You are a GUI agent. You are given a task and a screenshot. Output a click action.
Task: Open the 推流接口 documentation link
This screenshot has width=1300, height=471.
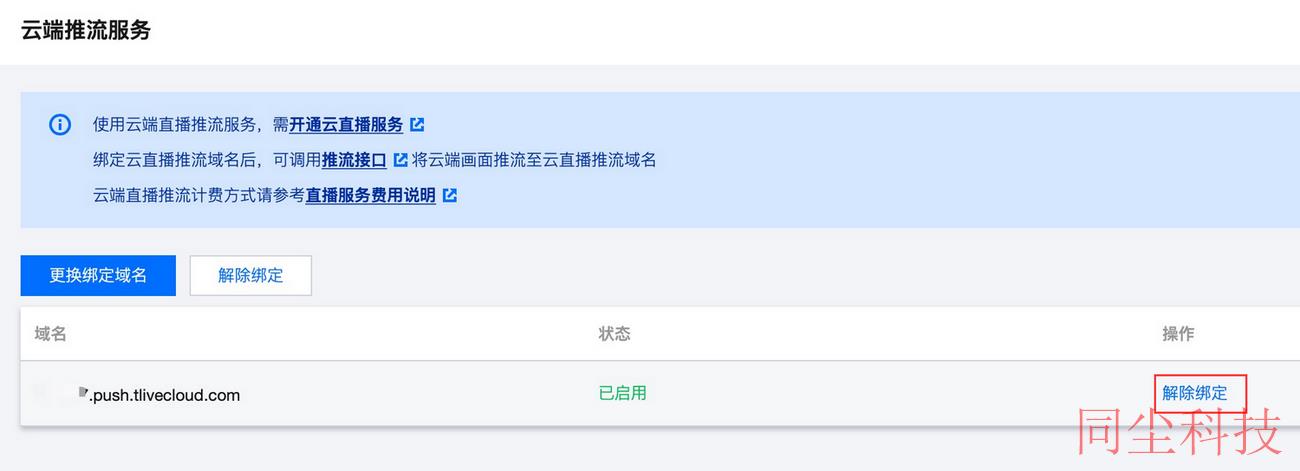pyautogui.click(x=354, y=160)
